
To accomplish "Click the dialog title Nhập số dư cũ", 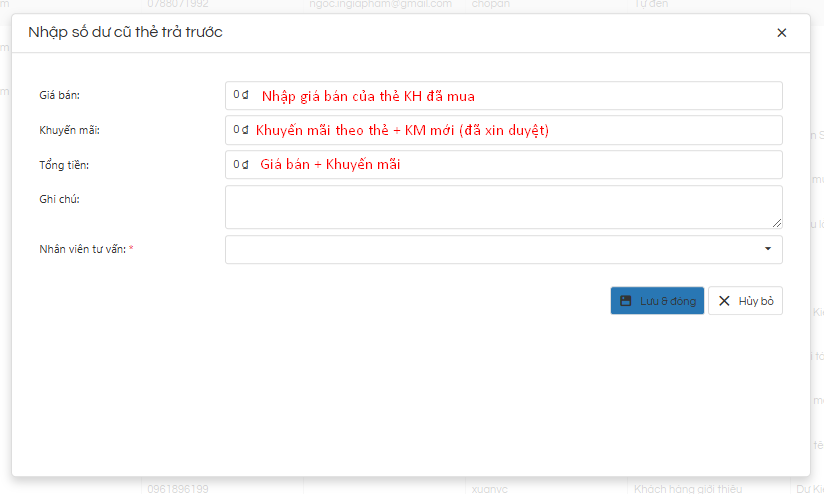I will [x=125, y=32].
